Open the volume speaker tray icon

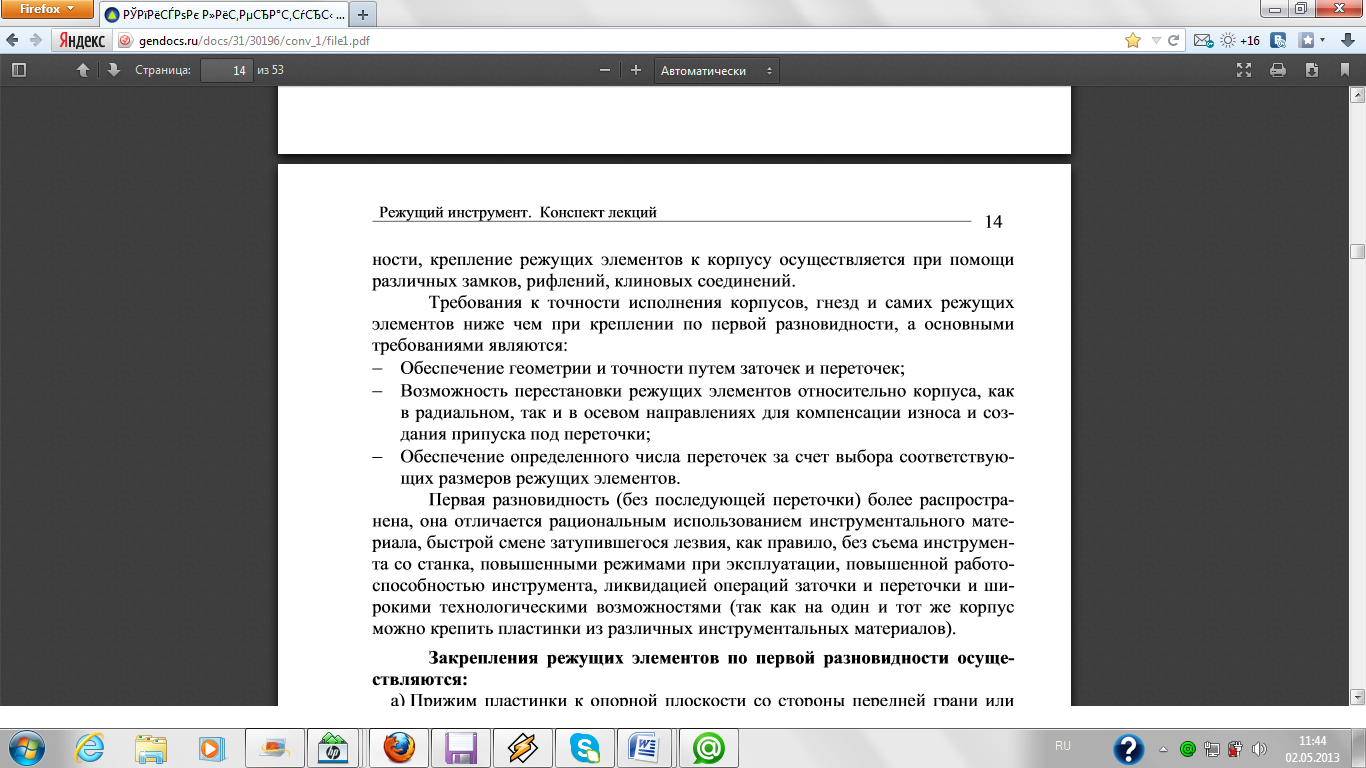[x=1259, y=747]
